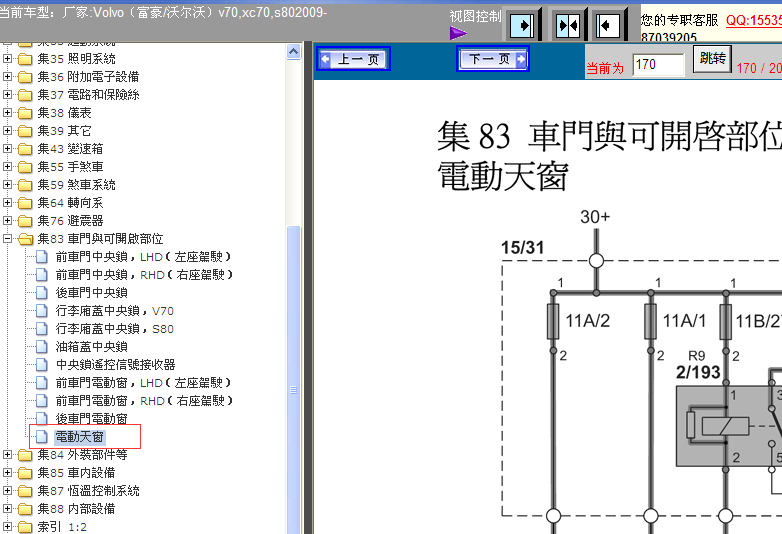Image resolution: width=782 pixels, height=534 pixels.
Task: Collapse the 集83 車門與可開啟部位 folder
Action: [7, 238]
